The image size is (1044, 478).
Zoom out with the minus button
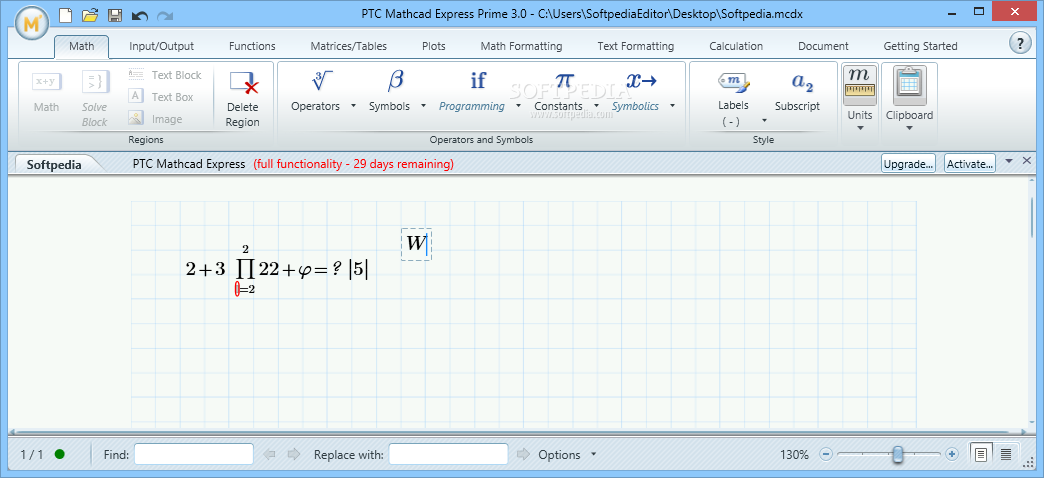click(826, 454)
